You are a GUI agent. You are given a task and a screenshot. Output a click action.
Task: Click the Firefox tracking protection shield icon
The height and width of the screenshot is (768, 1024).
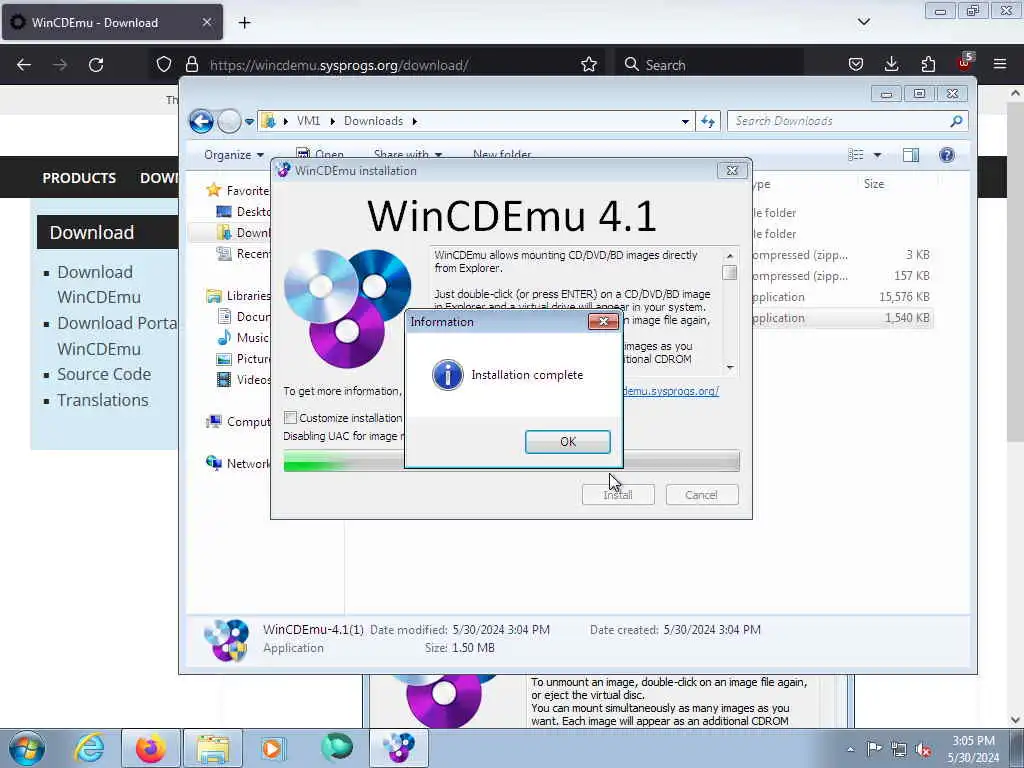pyautogui.click(x=164, y=65)
